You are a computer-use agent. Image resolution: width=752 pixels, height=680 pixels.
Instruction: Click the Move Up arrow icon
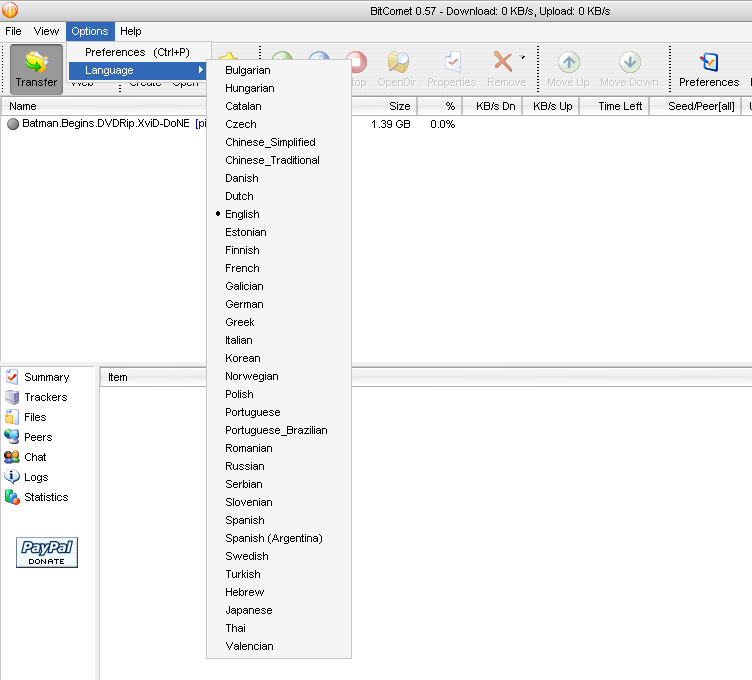pos(569,62)
